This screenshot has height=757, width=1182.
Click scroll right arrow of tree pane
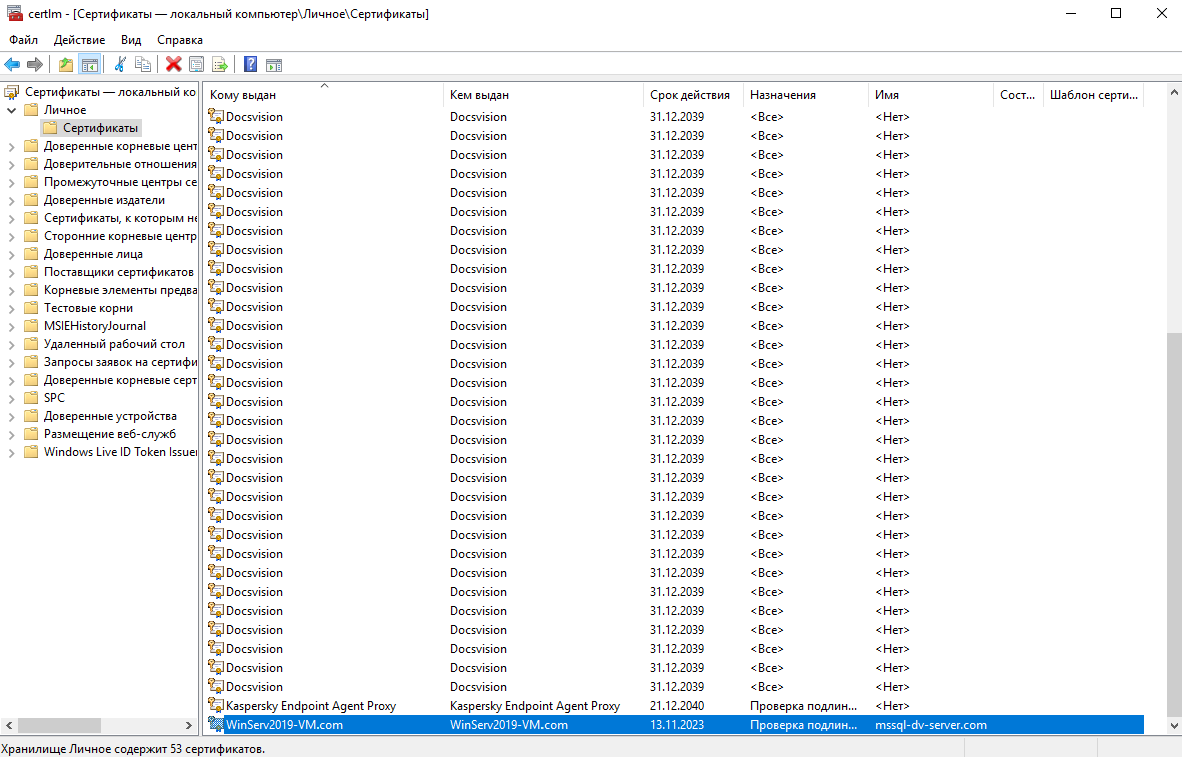[188, 725]
